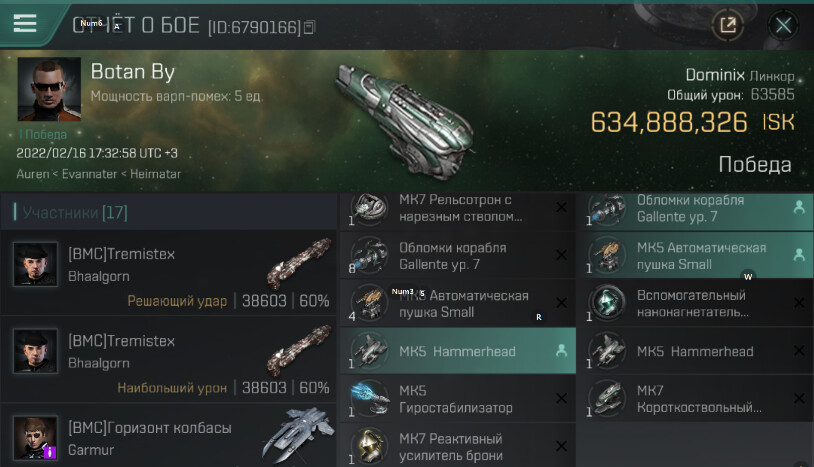The height and width of the screenshot is (467, 814).
Task: Toggle looted marker on highlighted MK5 Hammerhead
Action: 561,351
